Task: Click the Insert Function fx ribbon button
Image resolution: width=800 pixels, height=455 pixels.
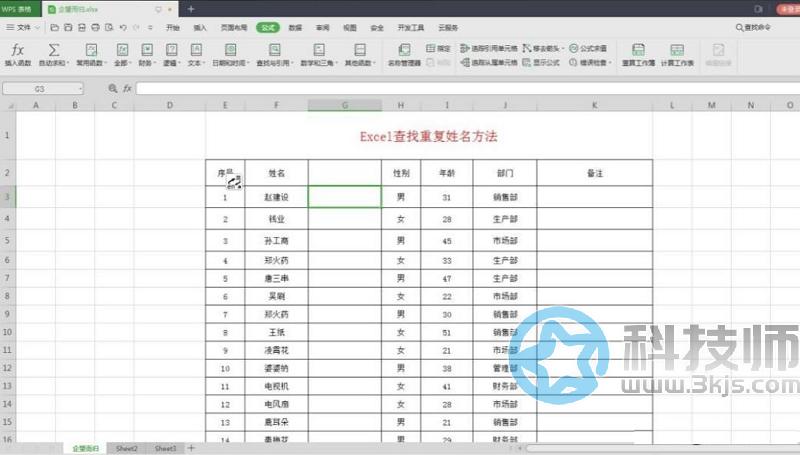Action: (x=18, y=54)
